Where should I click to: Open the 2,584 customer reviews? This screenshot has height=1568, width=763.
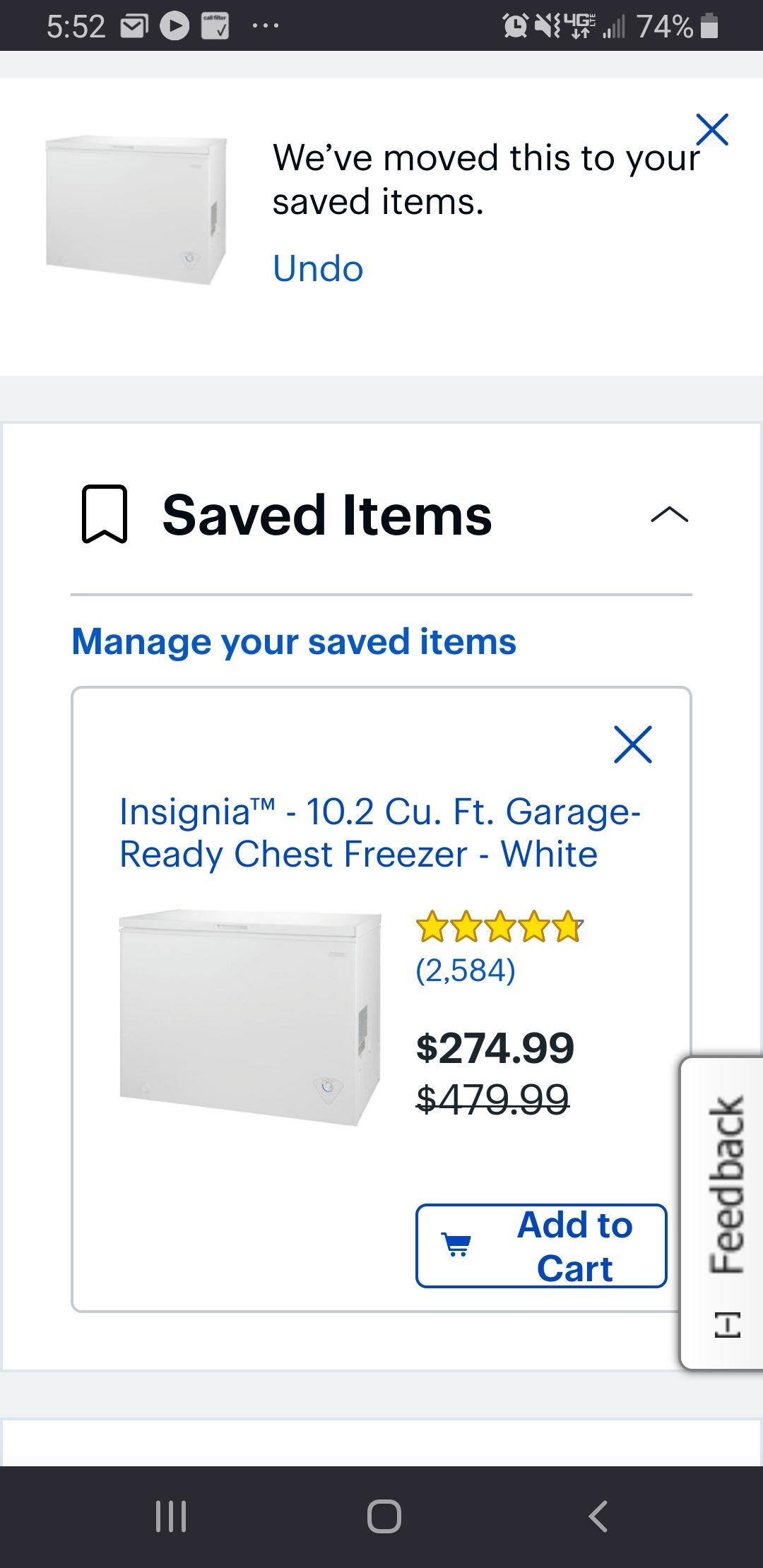[x=466, y=970]
